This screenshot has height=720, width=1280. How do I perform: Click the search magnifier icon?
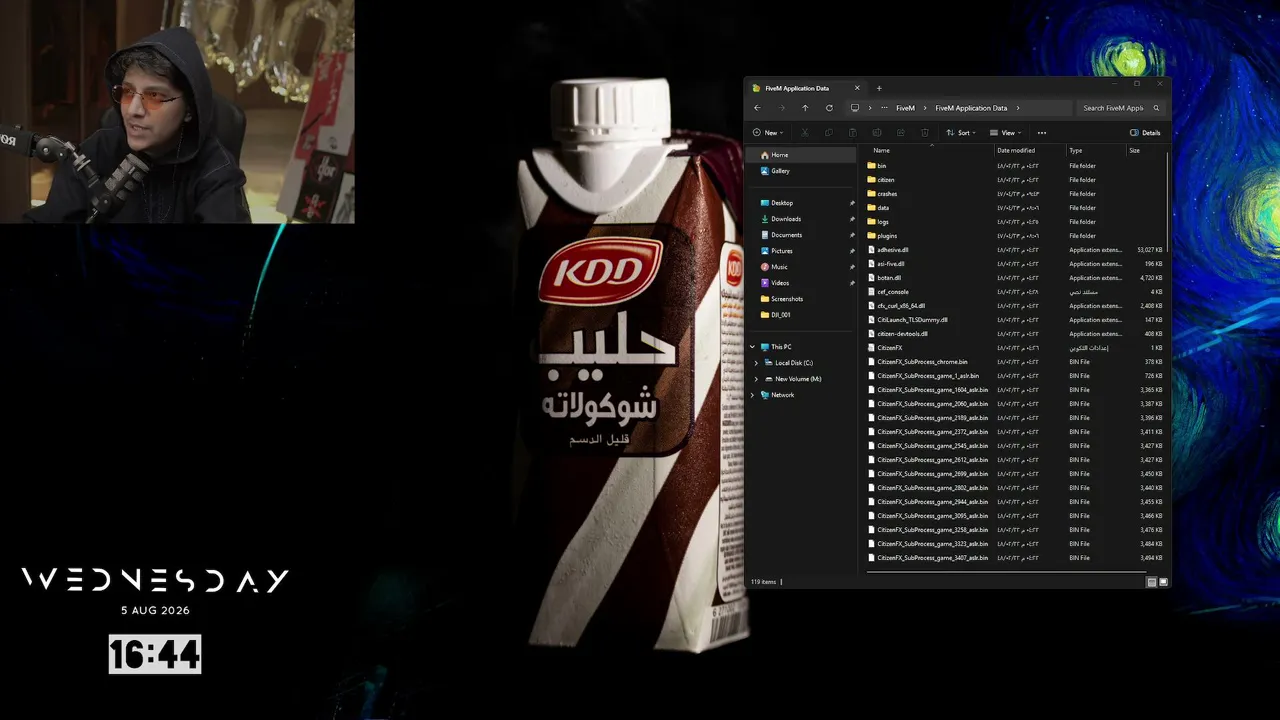(1156, 108)
